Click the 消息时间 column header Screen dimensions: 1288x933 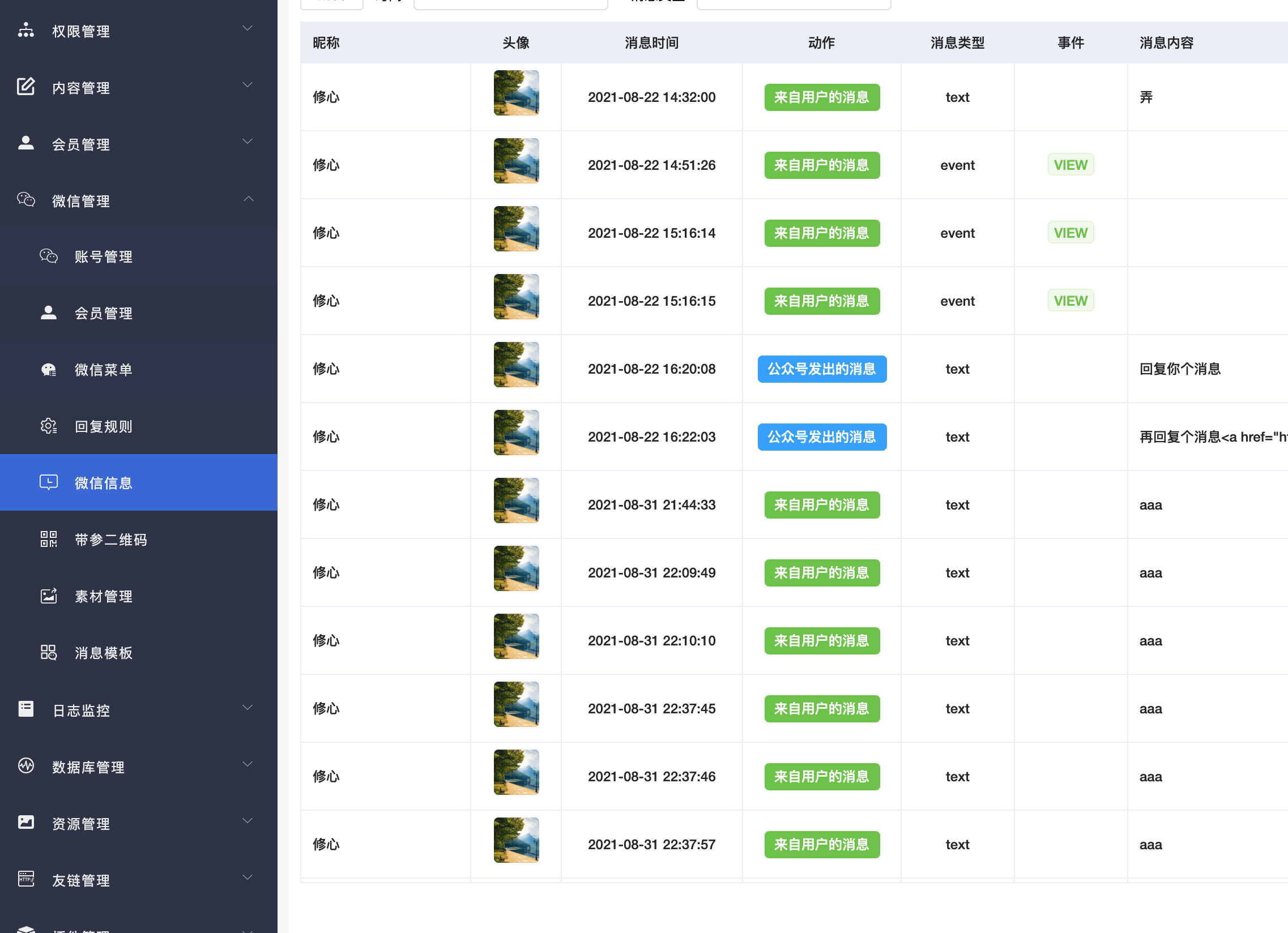[651, 43]
